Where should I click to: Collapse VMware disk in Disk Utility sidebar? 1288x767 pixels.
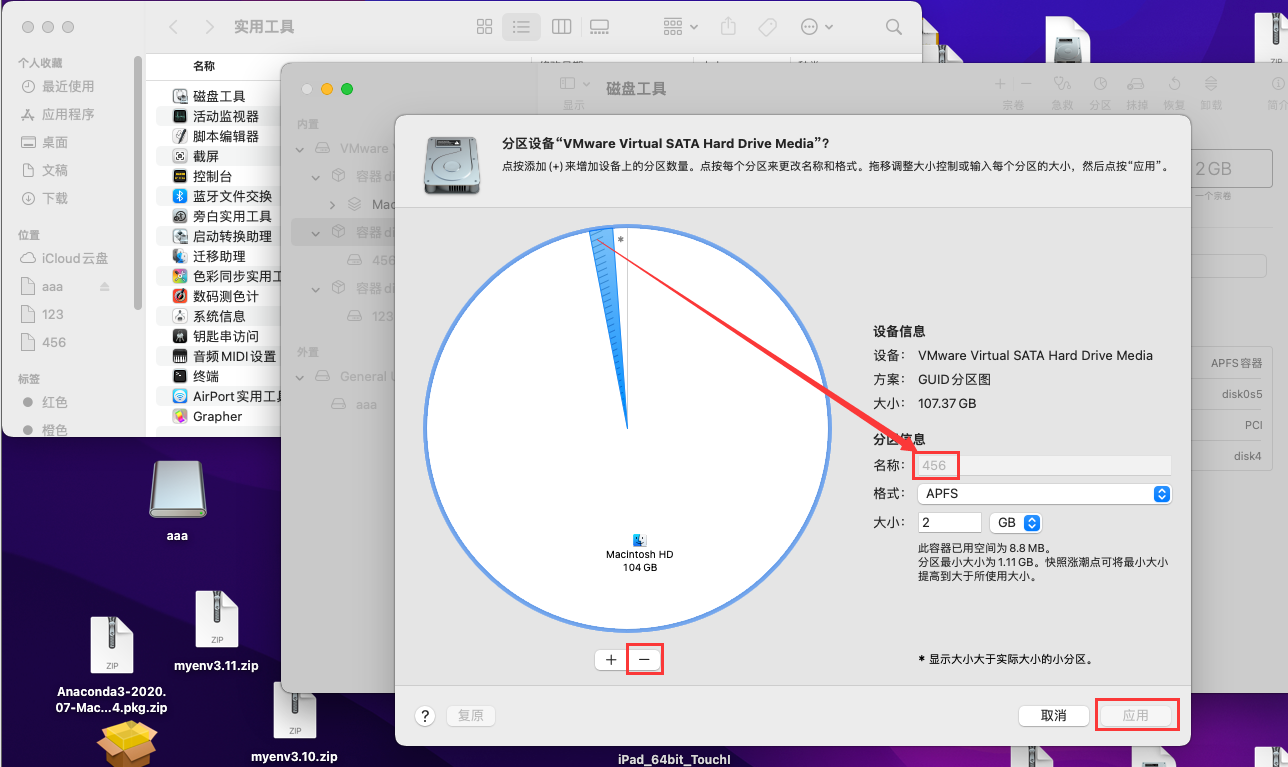pyautogui.click(x=301, y=148)
